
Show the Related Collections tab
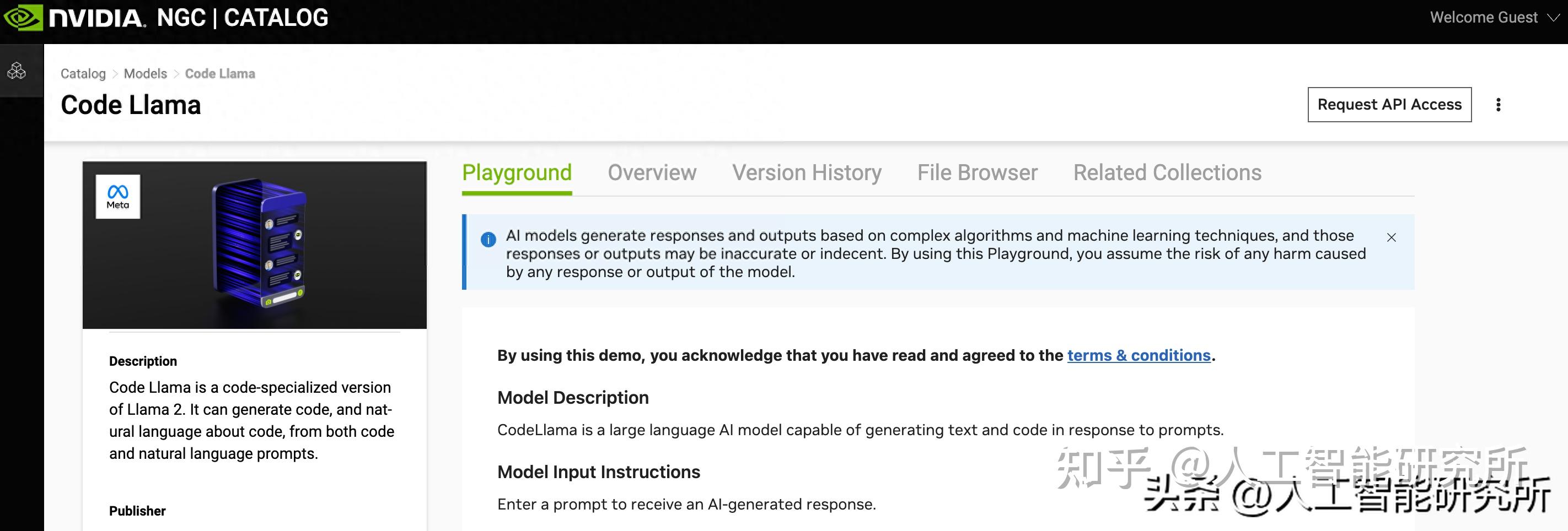click(x=1167, y=174)
